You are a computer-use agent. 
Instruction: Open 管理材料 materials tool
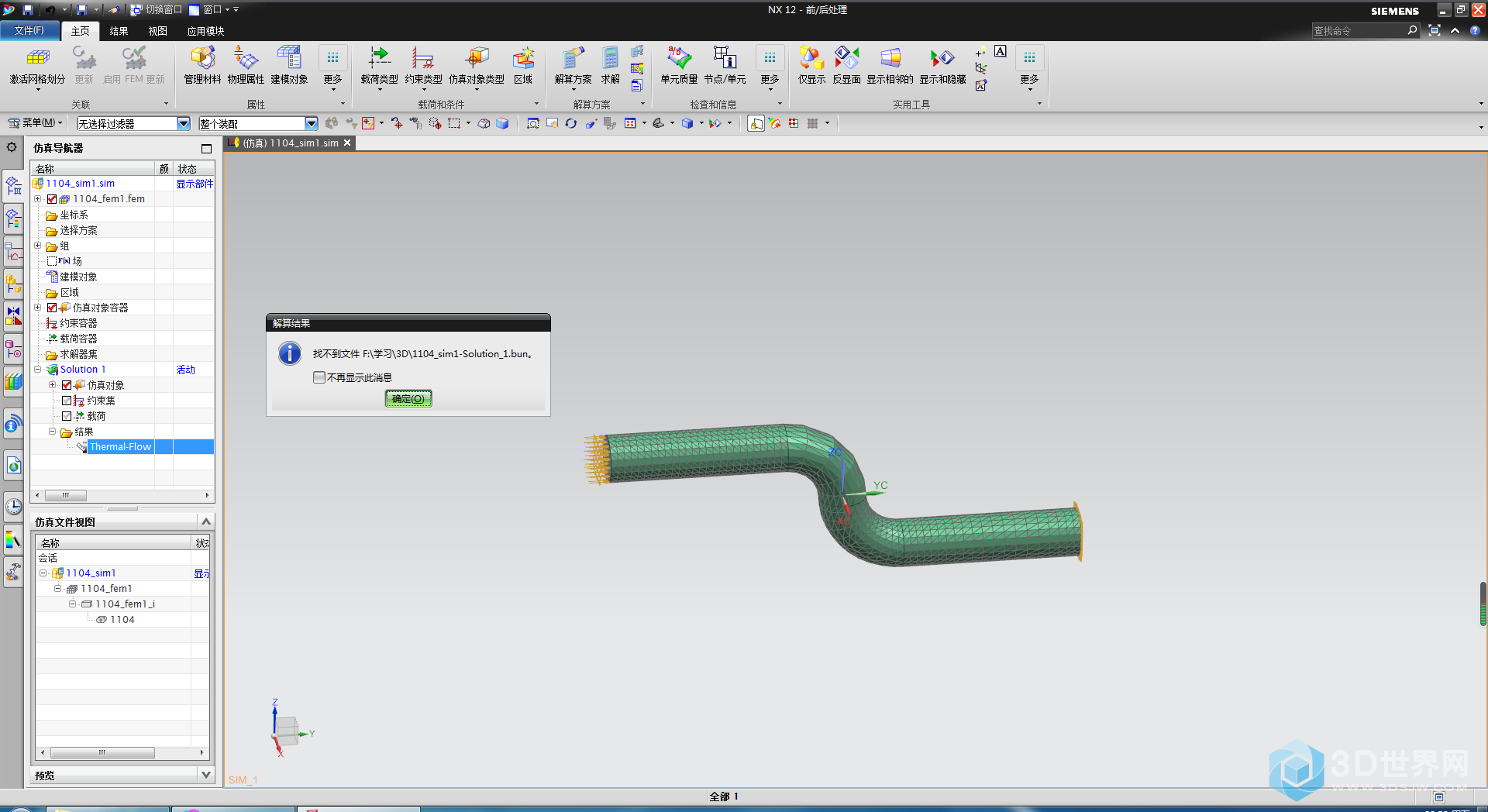pos(202,58)
